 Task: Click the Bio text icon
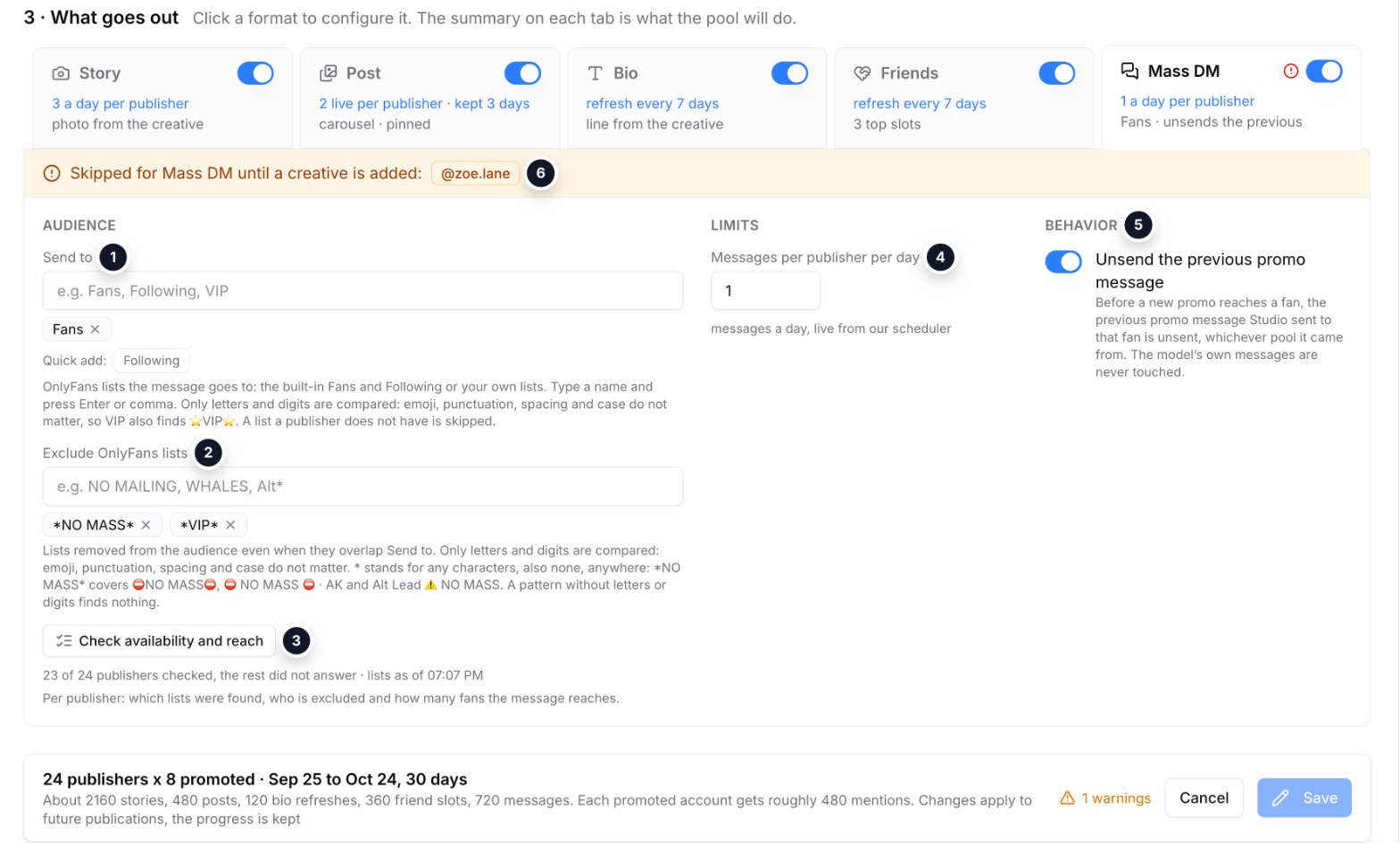(x=596, y=73)
